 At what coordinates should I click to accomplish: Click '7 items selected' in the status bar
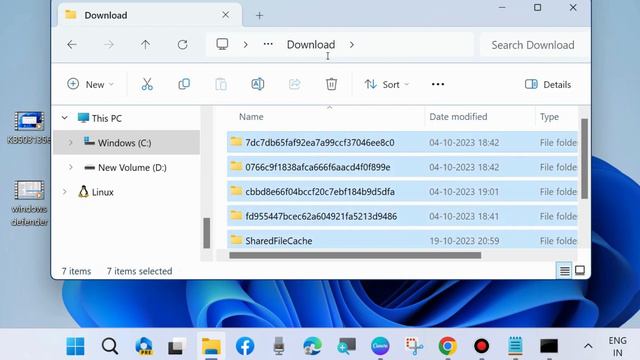click(139, 271)
